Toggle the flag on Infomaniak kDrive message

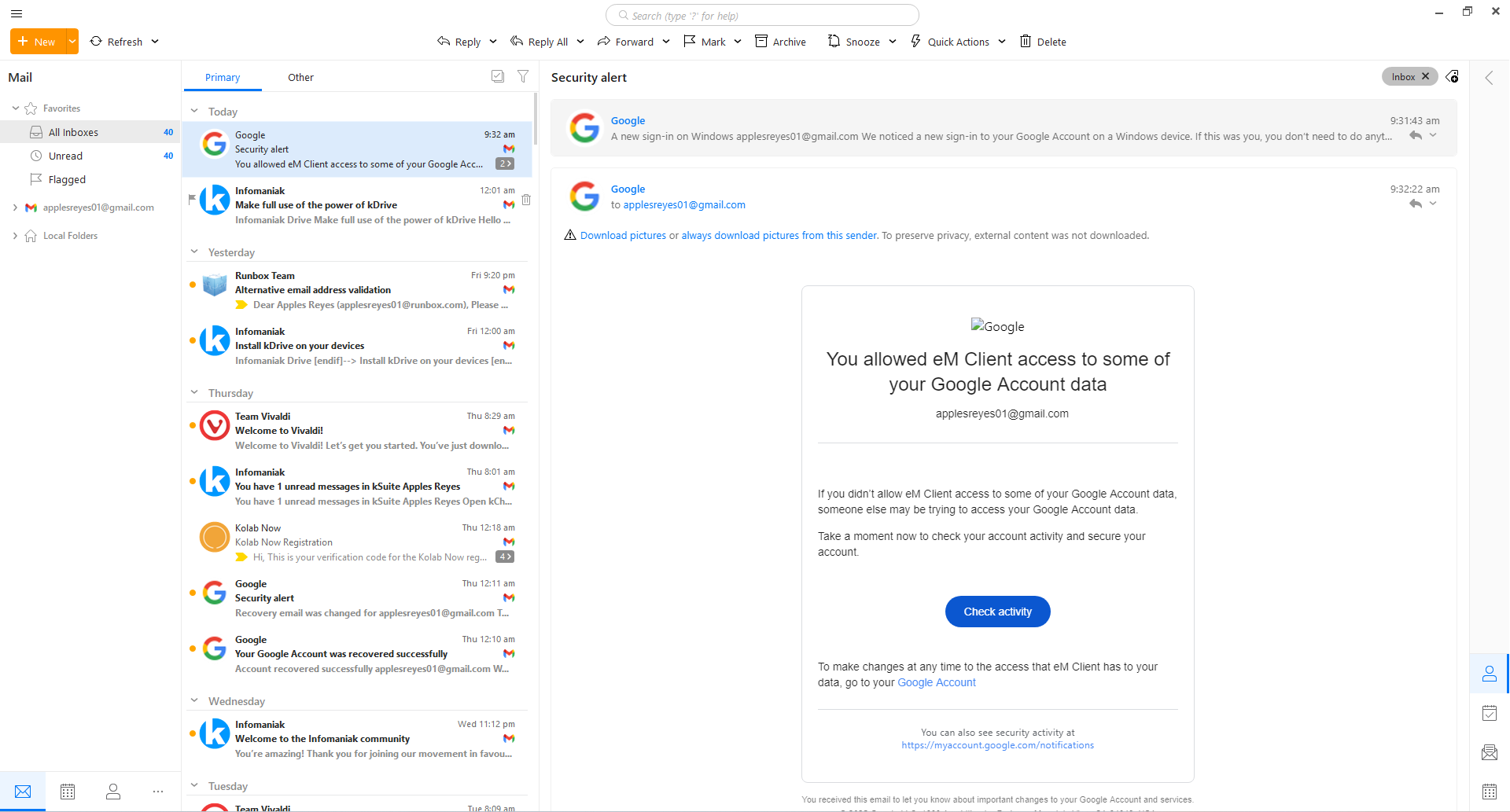pos(192,199)
